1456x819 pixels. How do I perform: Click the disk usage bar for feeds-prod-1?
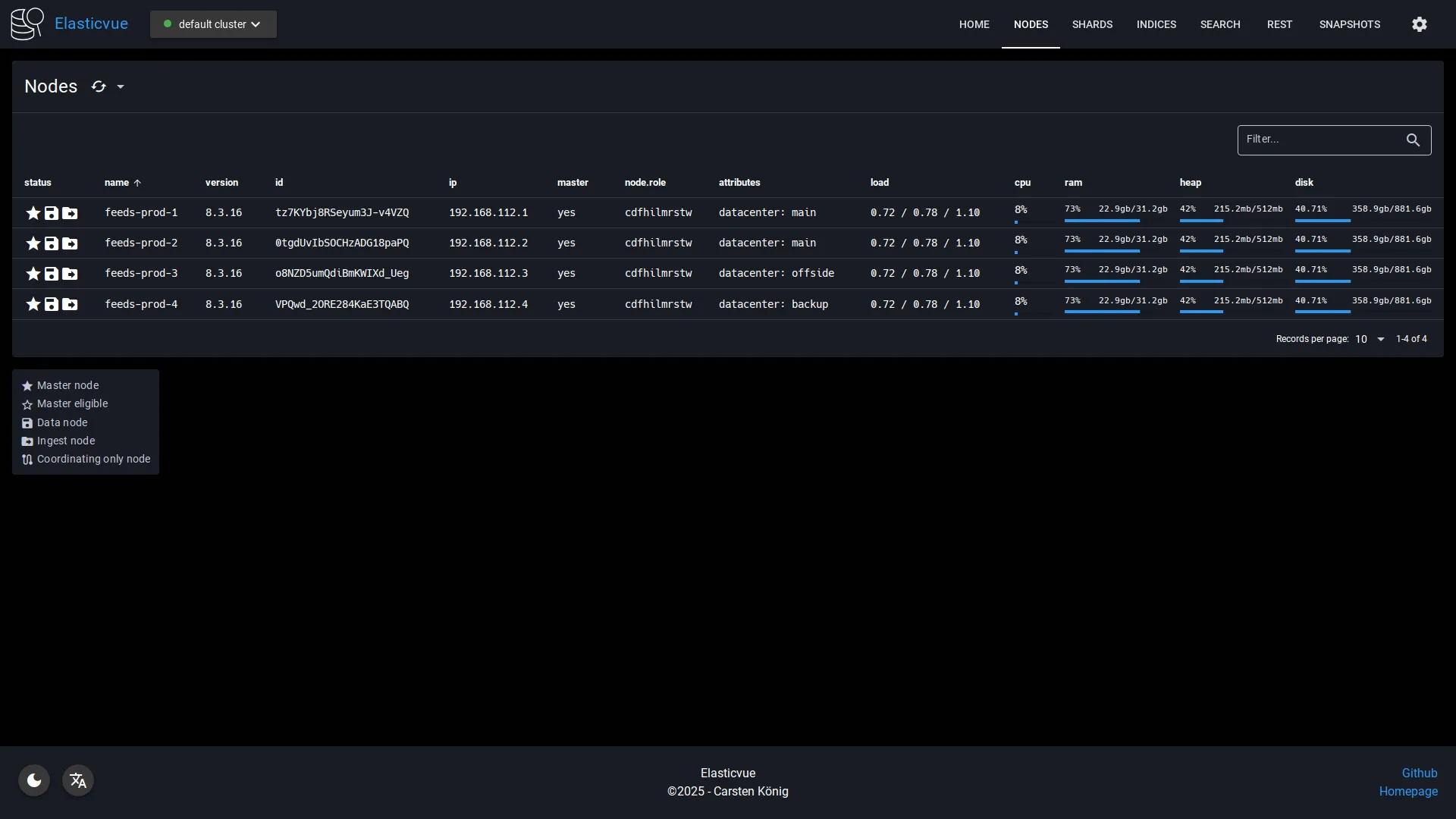(1323, 220)
